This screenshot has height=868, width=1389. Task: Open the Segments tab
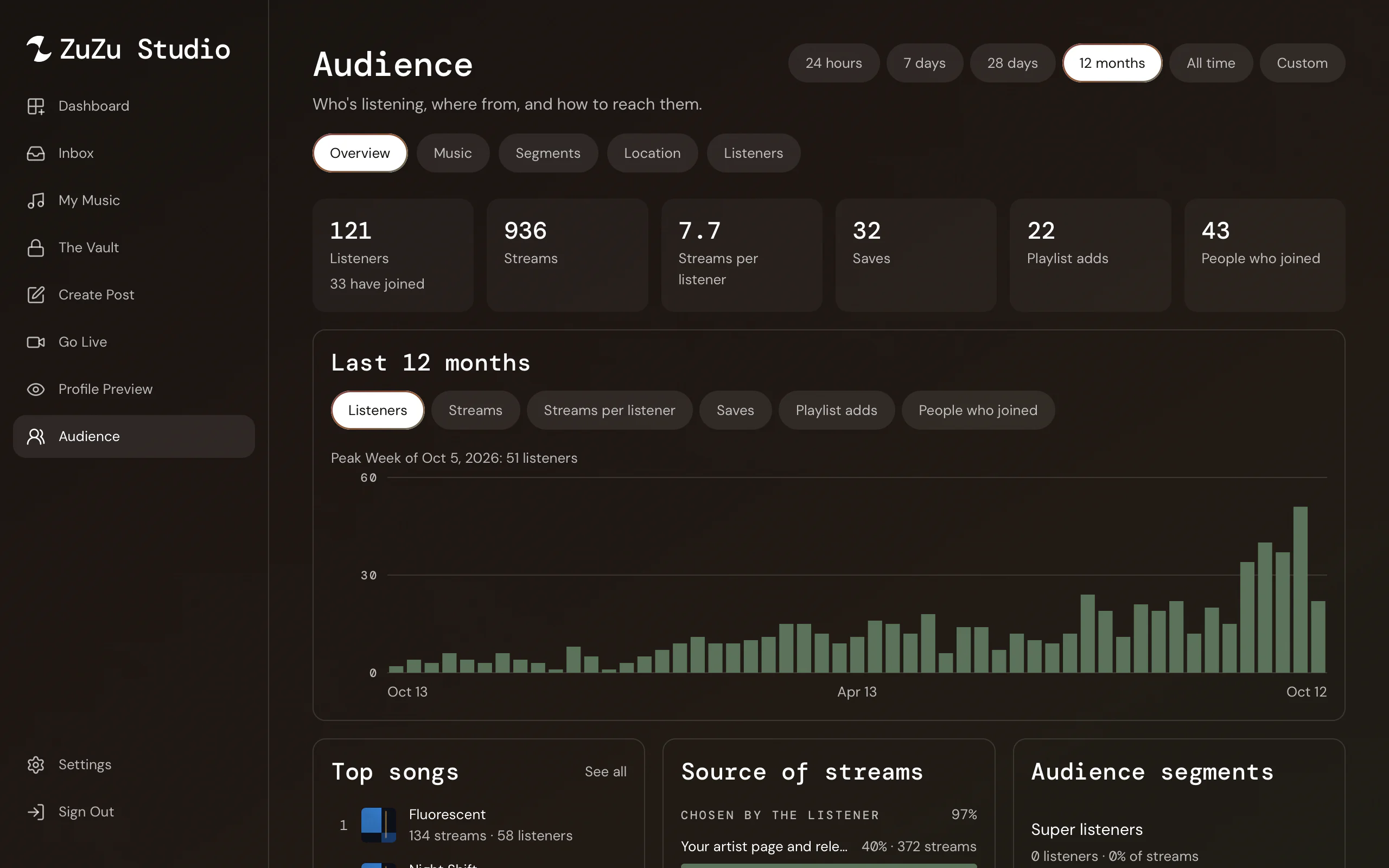547,154
